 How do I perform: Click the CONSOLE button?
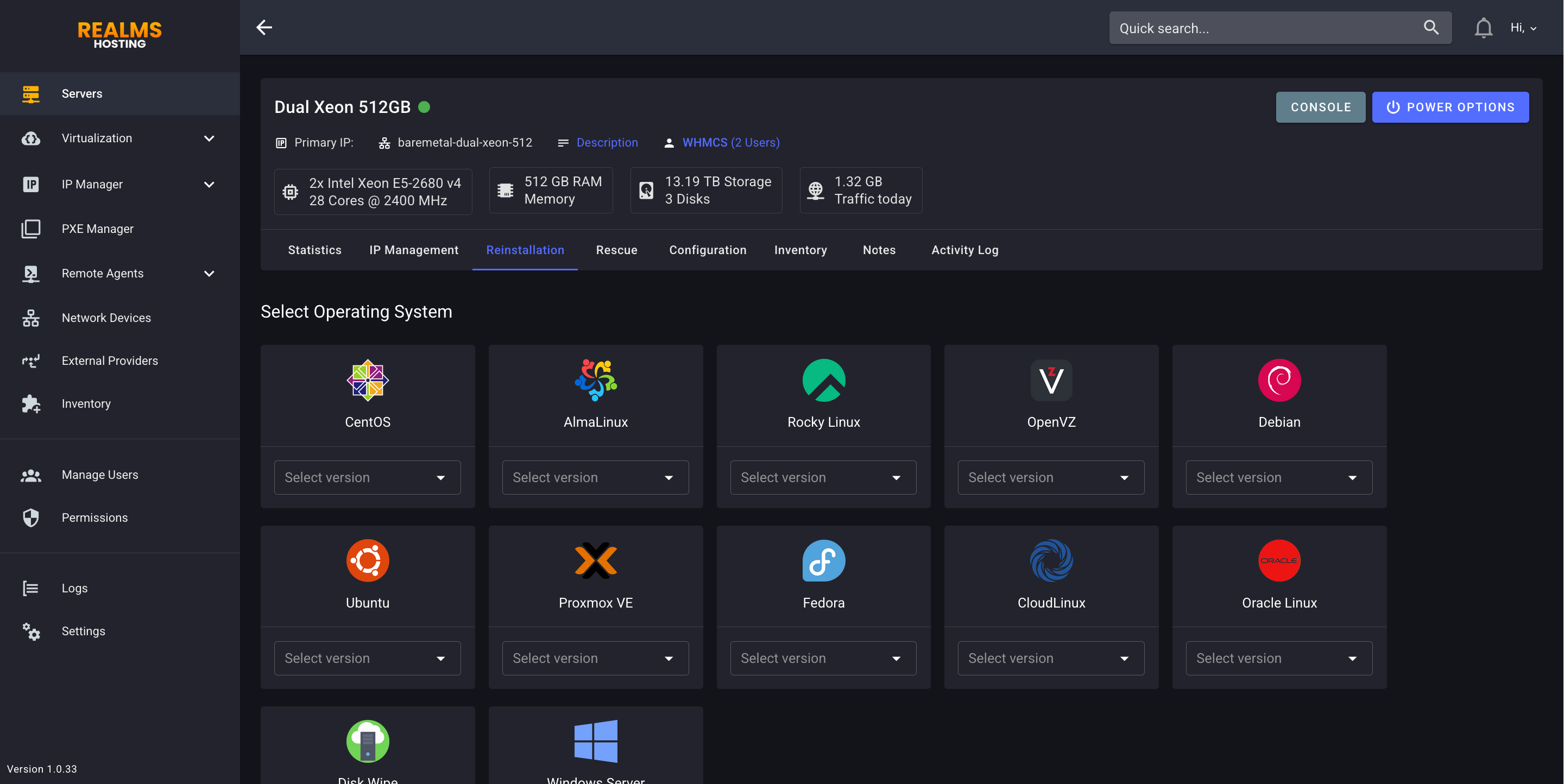point(1321,108)
